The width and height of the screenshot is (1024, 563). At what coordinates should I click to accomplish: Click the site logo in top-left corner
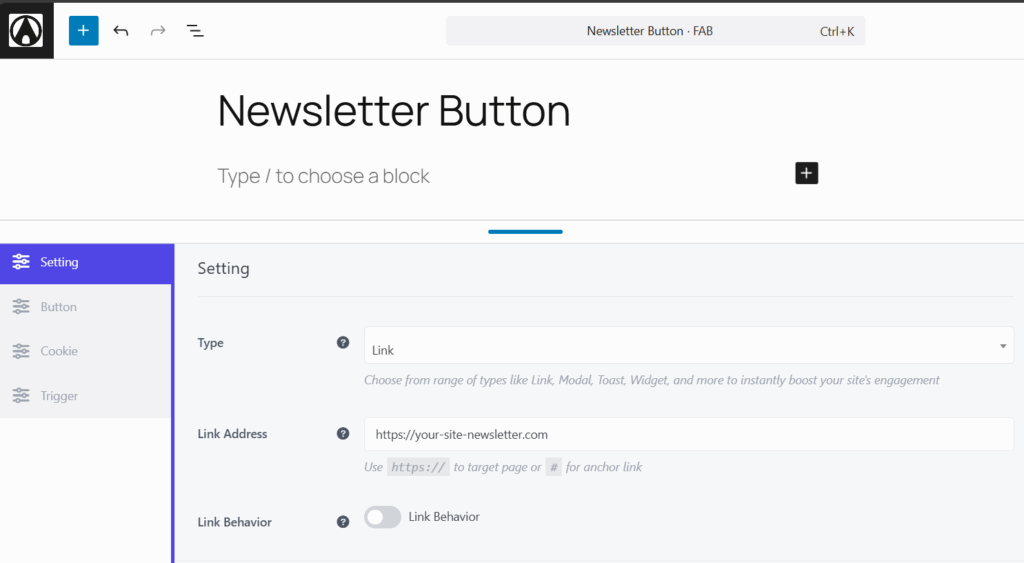(x=26, y=30)
